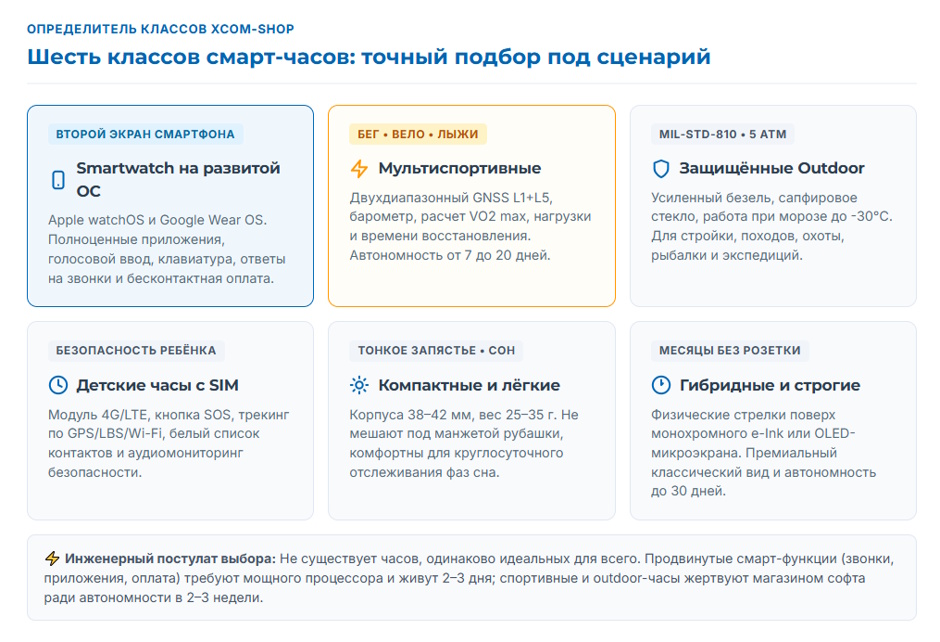Open the Smartwatch на развитой ОС heading
940x642 pixels.
(x=178, y=180)
